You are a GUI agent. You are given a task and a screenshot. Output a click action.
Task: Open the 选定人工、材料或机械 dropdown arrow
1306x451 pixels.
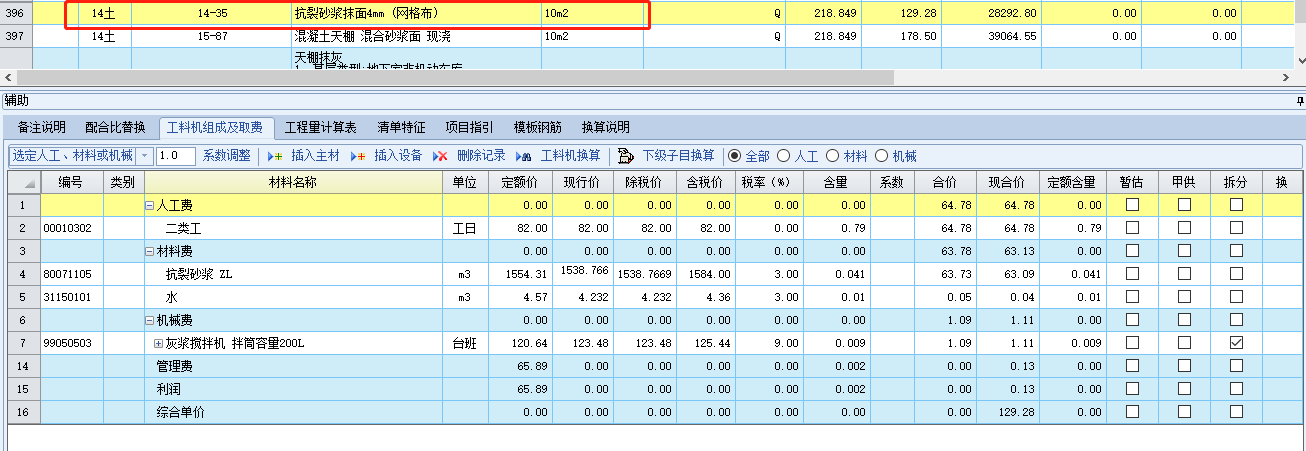146,156
